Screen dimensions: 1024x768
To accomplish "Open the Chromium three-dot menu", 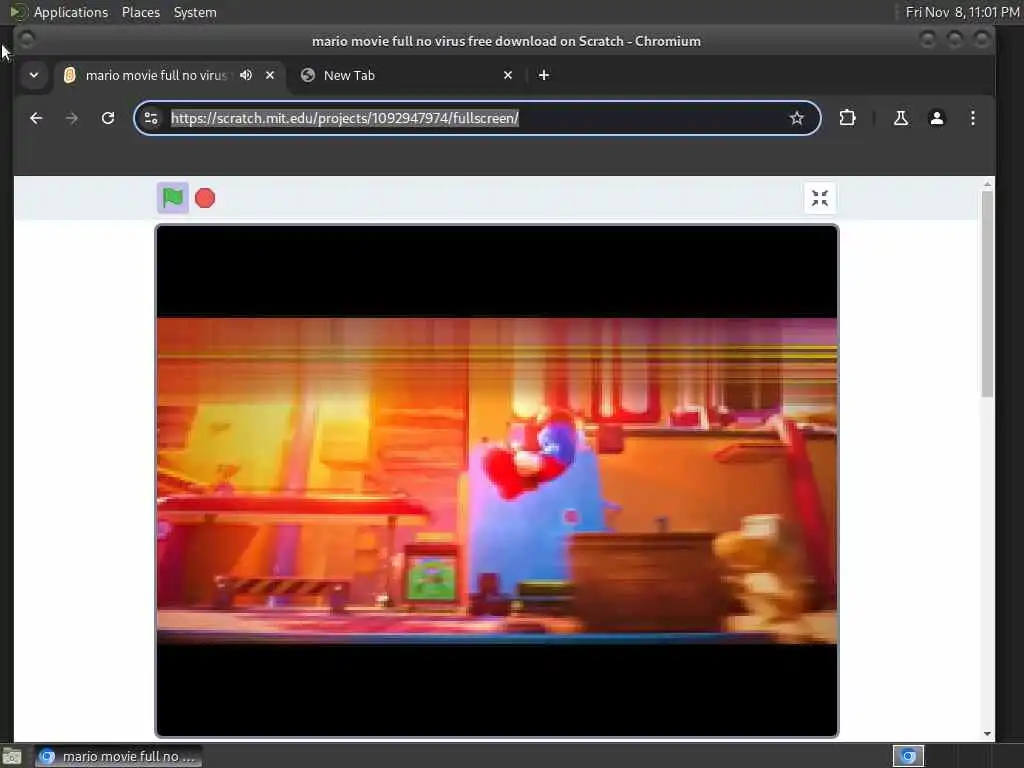I will 972,118.
